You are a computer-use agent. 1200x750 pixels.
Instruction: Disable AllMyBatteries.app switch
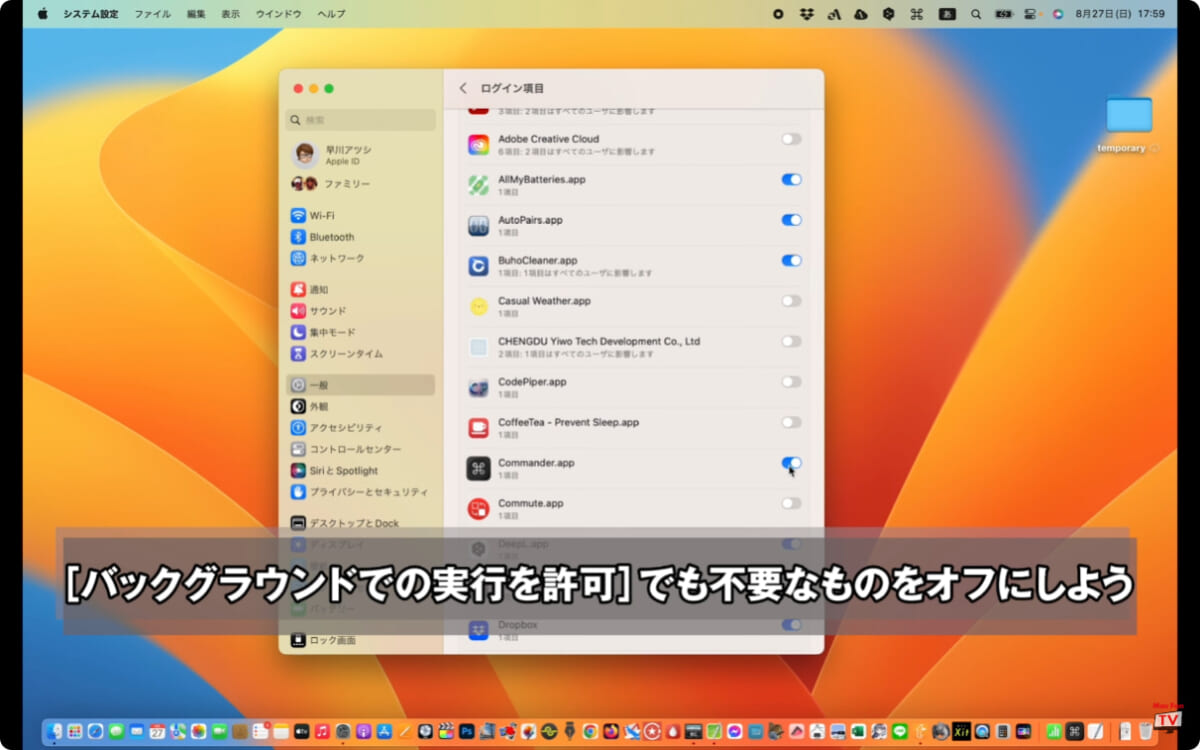point(791,179)
